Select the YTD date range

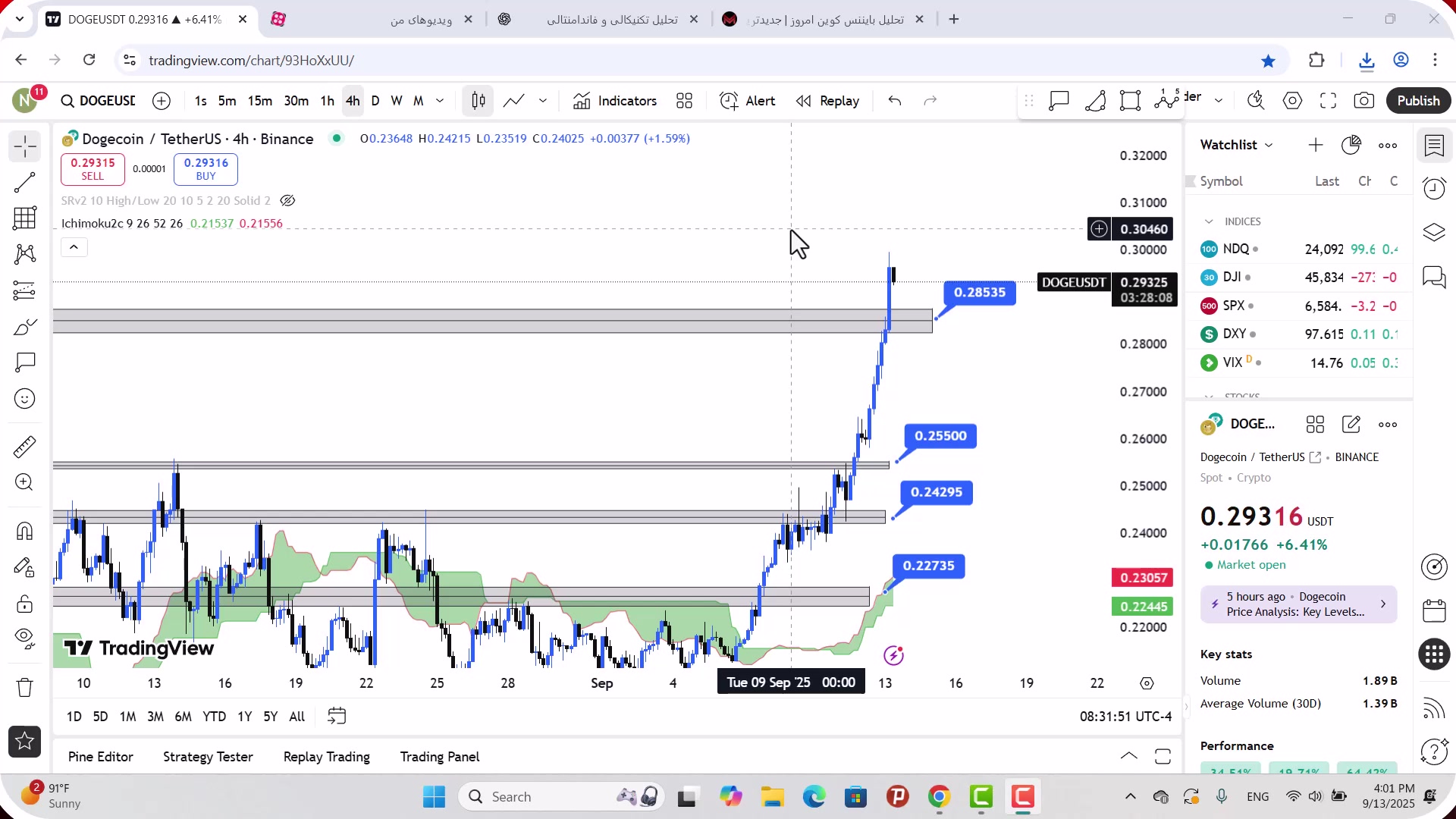[x=215, y=717]
